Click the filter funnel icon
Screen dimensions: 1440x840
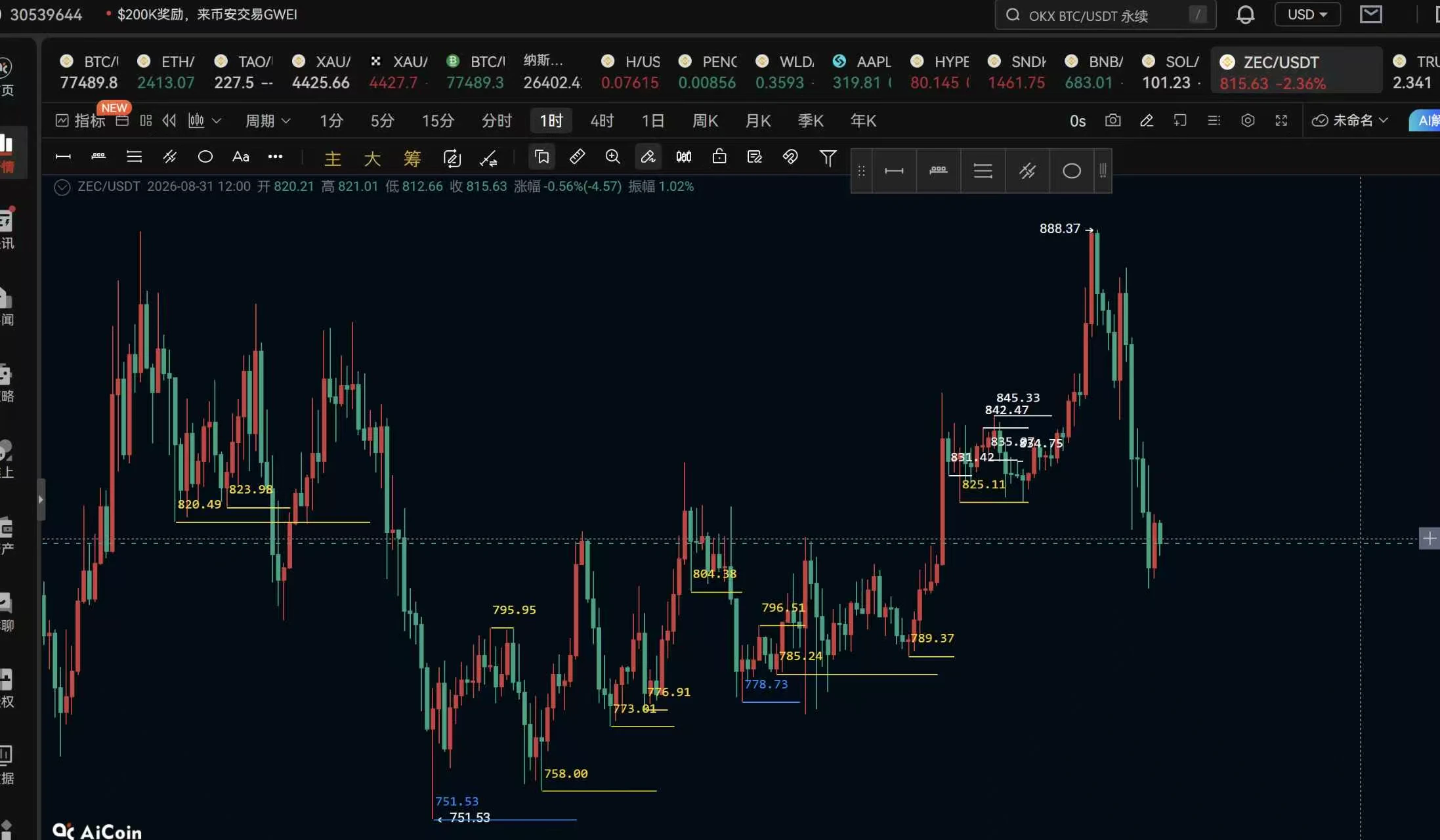(828, 157)
